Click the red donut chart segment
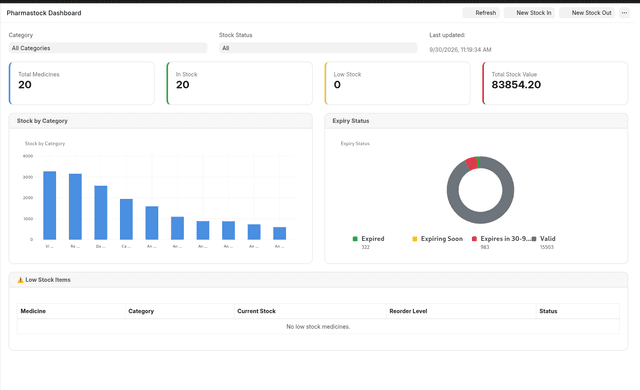 click(471, 163)
